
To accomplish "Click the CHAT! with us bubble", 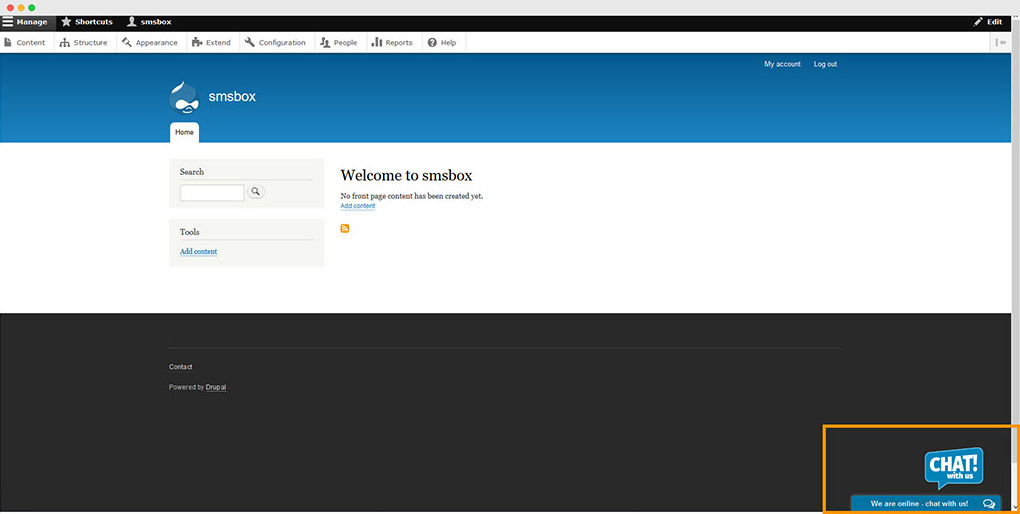I will click(x=954, y=468).
